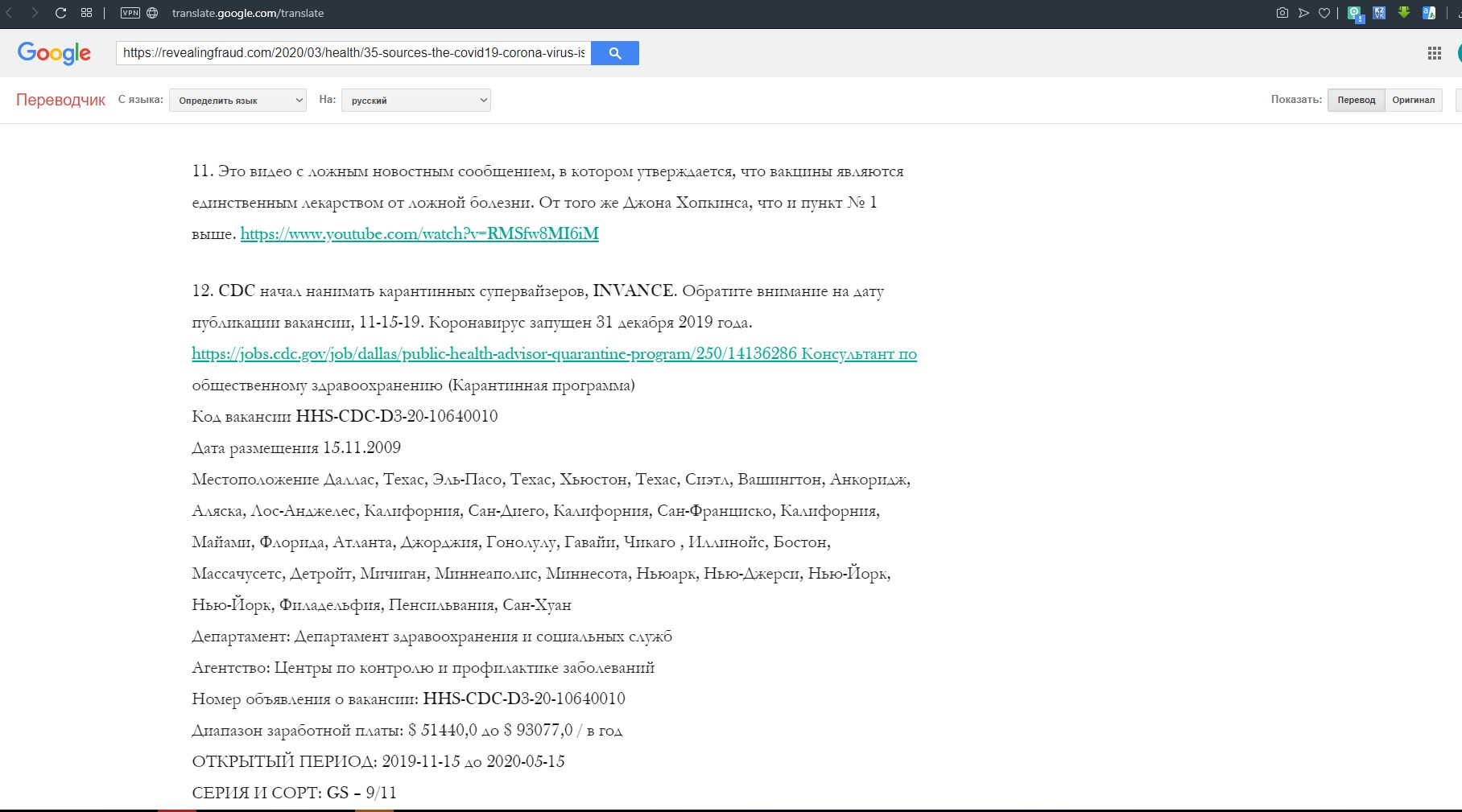The width and height of the screenshot is (1462, 812).
Task: Open the Speed Dial grid icon
Action: (x=86, y=13)
